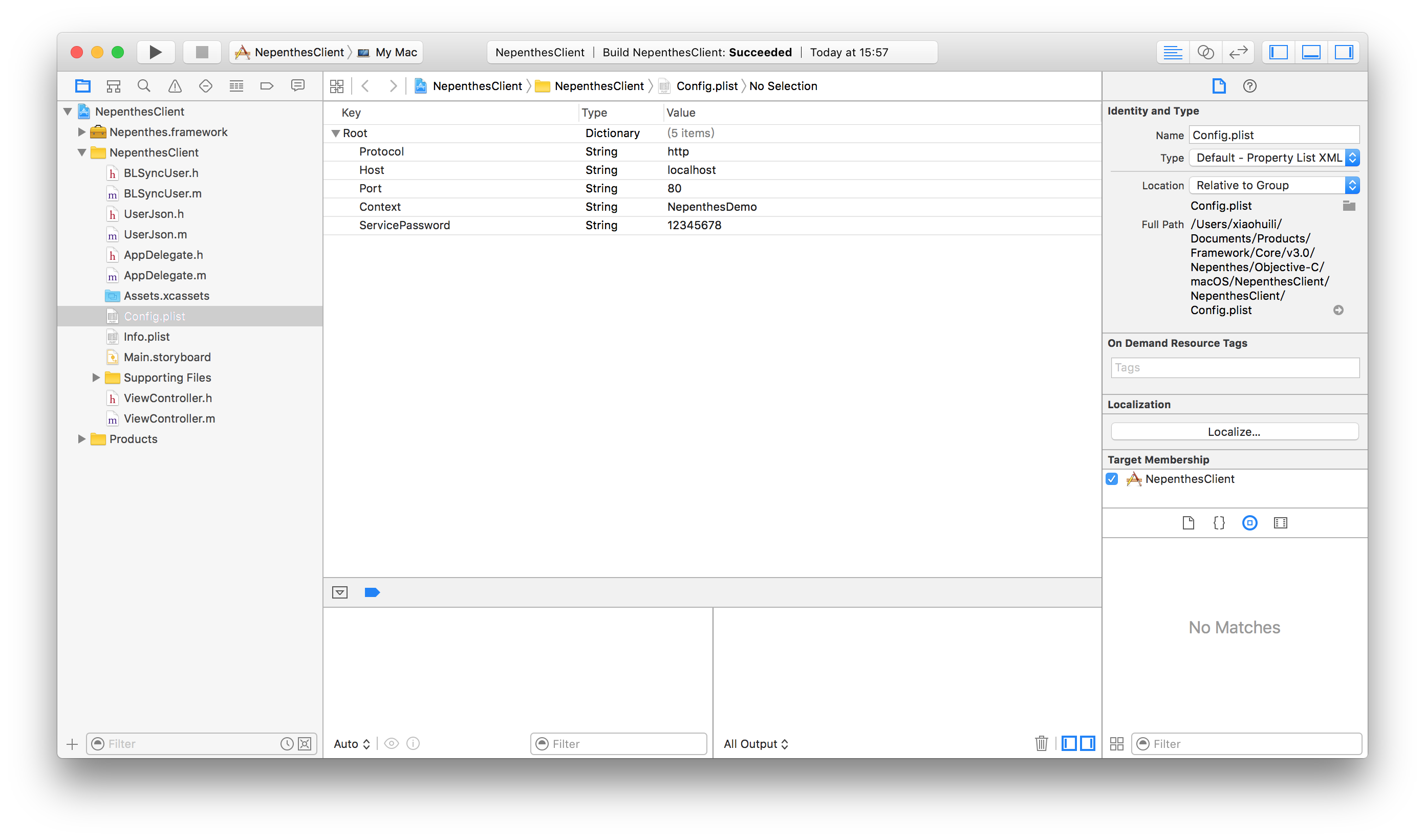Go forward in editor history
This screenshot has height=840, width=1425.
point(393,86)
